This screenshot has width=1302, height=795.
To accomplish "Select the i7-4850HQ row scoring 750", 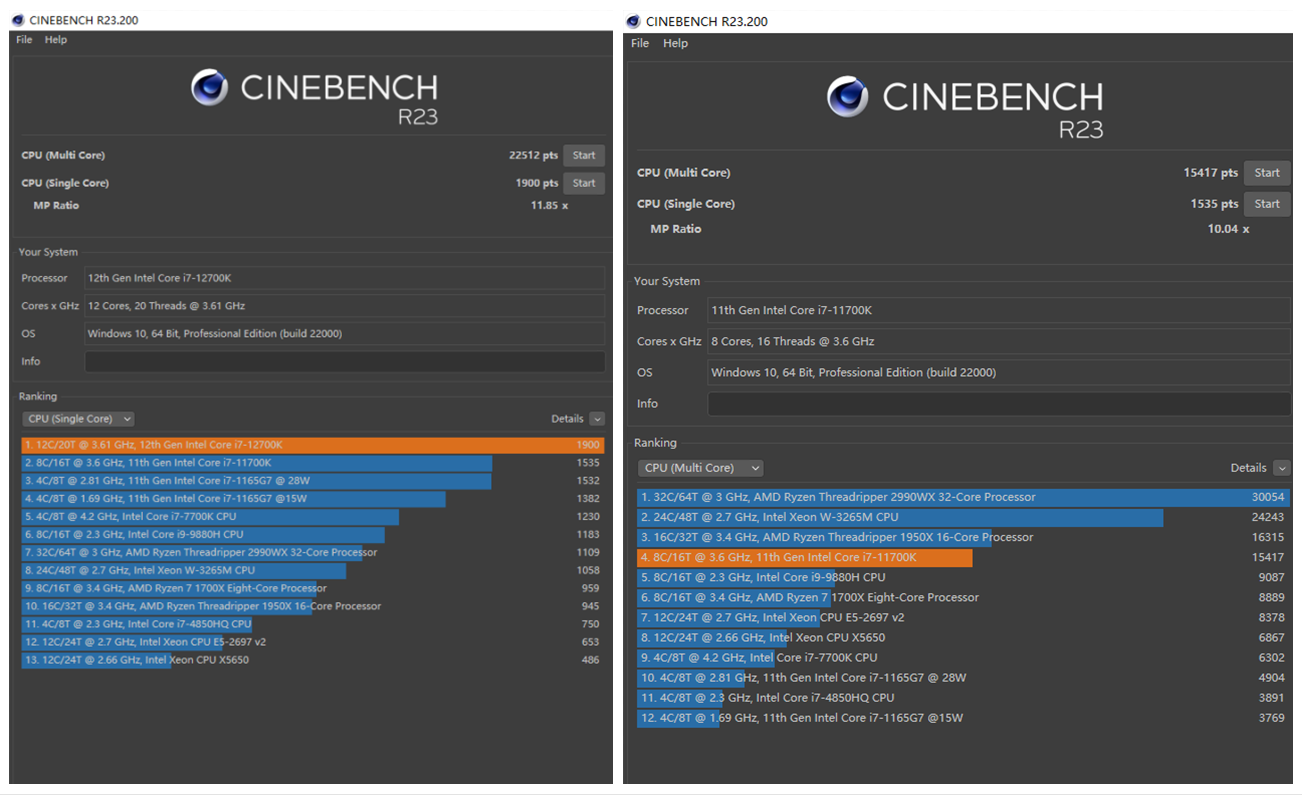I will pos(313,624).
